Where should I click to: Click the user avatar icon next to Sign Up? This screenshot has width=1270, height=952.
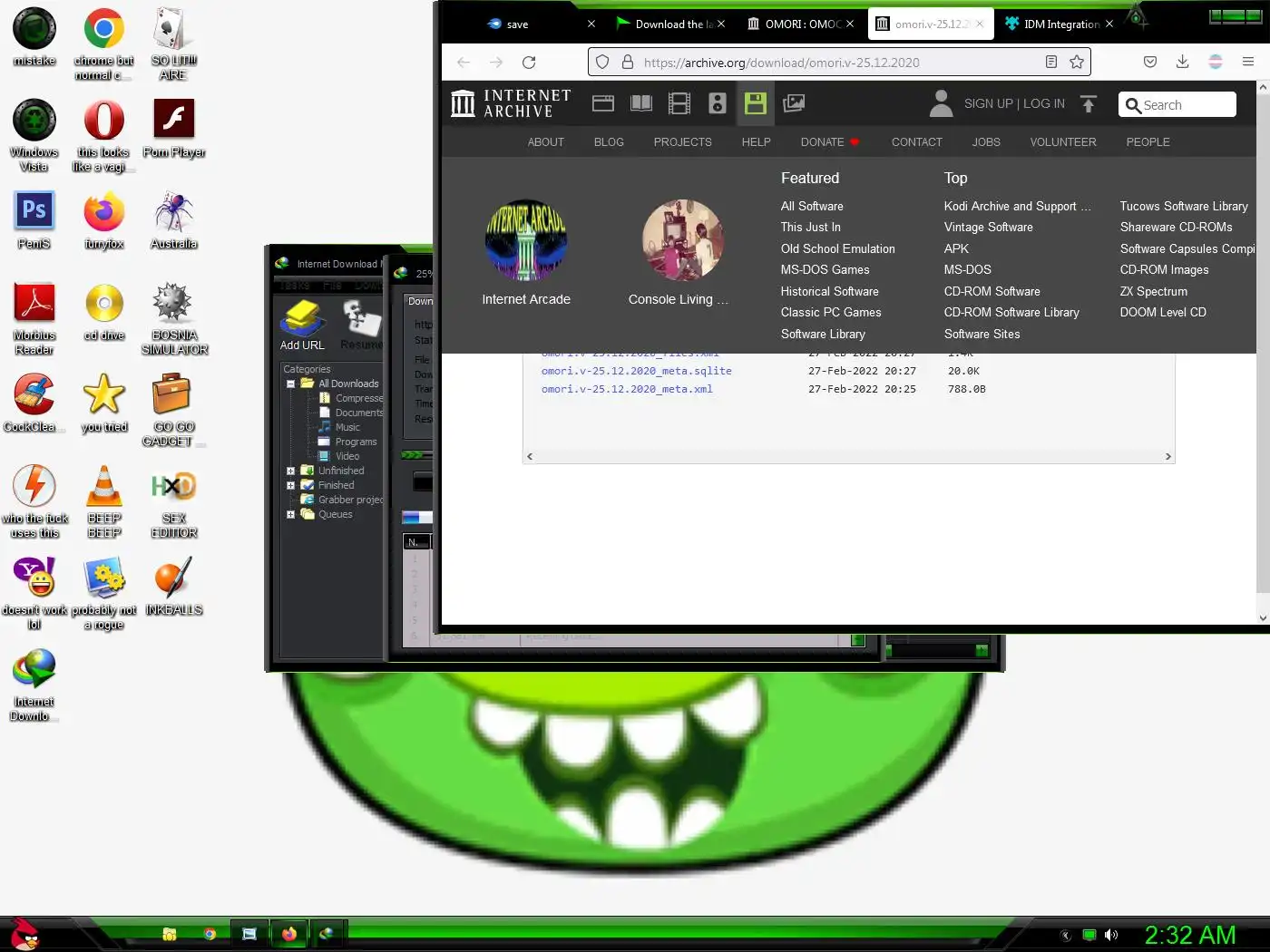coord(942,103)
